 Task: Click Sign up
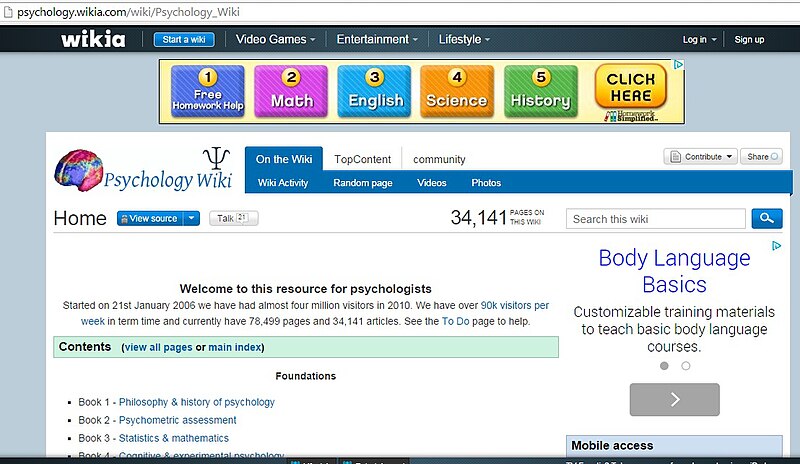(x=749, y=39)
